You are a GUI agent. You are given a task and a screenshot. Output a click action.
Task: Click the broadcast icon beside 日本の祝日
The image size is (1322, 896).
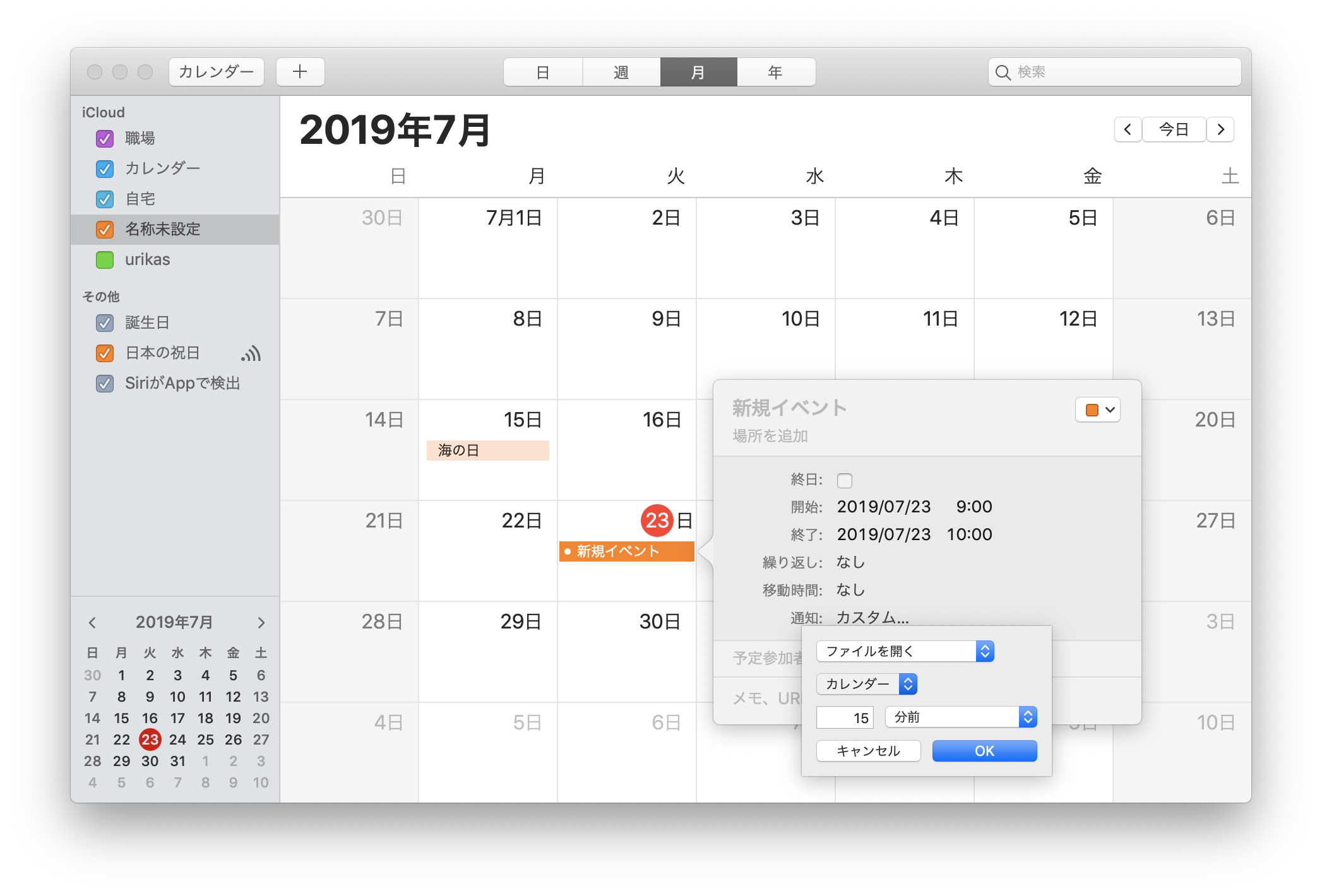[x=251, y=353]
